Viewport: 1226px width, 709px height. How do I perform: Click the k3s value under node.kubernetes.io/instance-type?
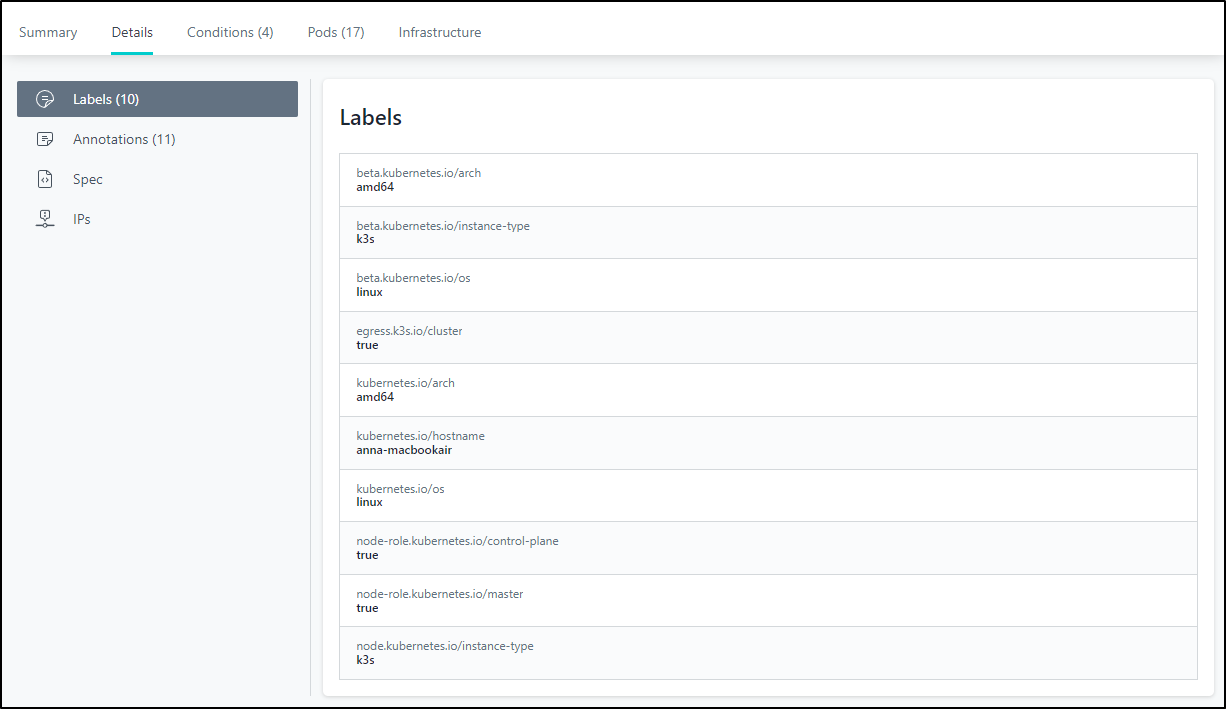[x=365, y=660]
